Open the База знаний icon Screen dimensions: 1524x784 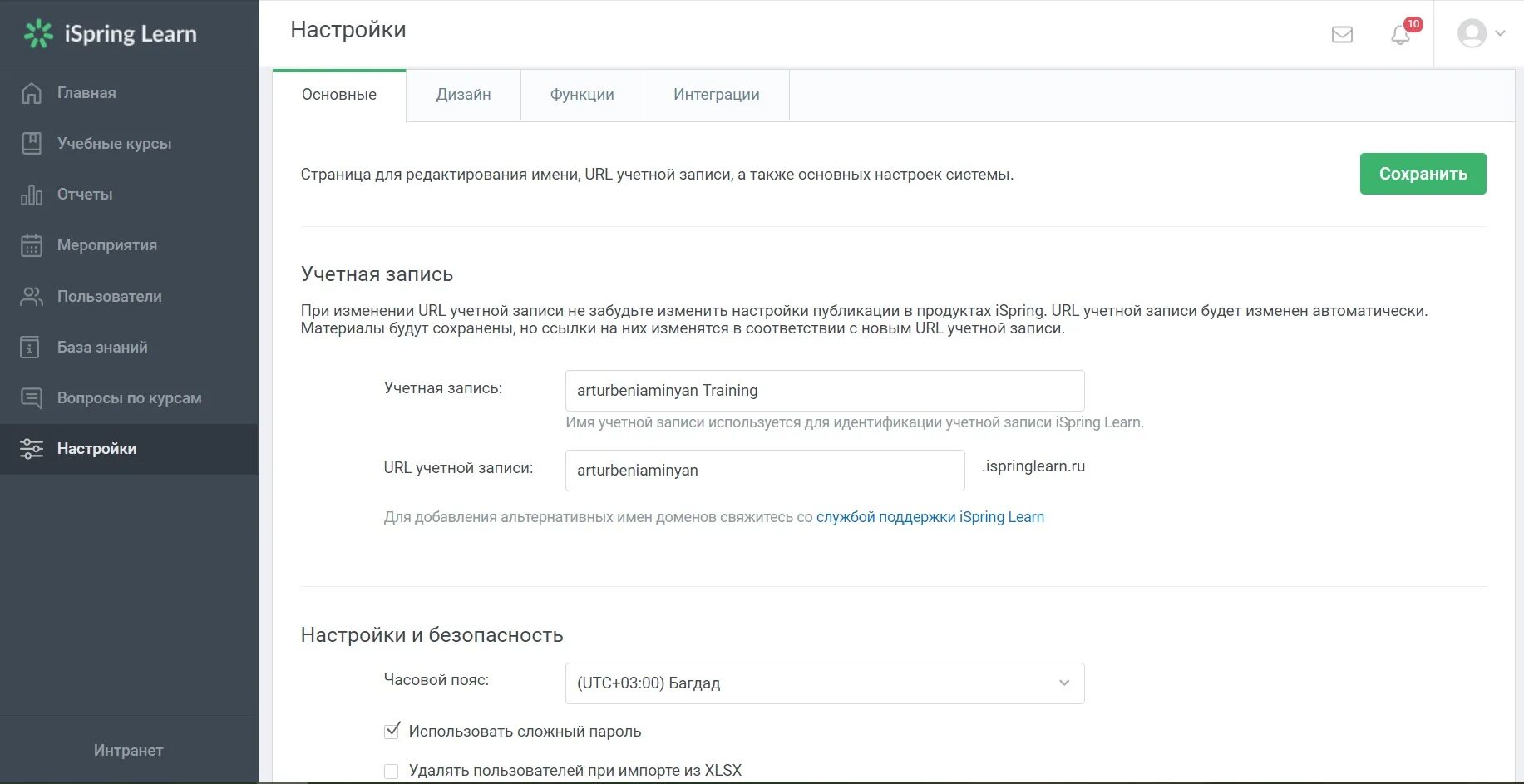tap(30, 348)
